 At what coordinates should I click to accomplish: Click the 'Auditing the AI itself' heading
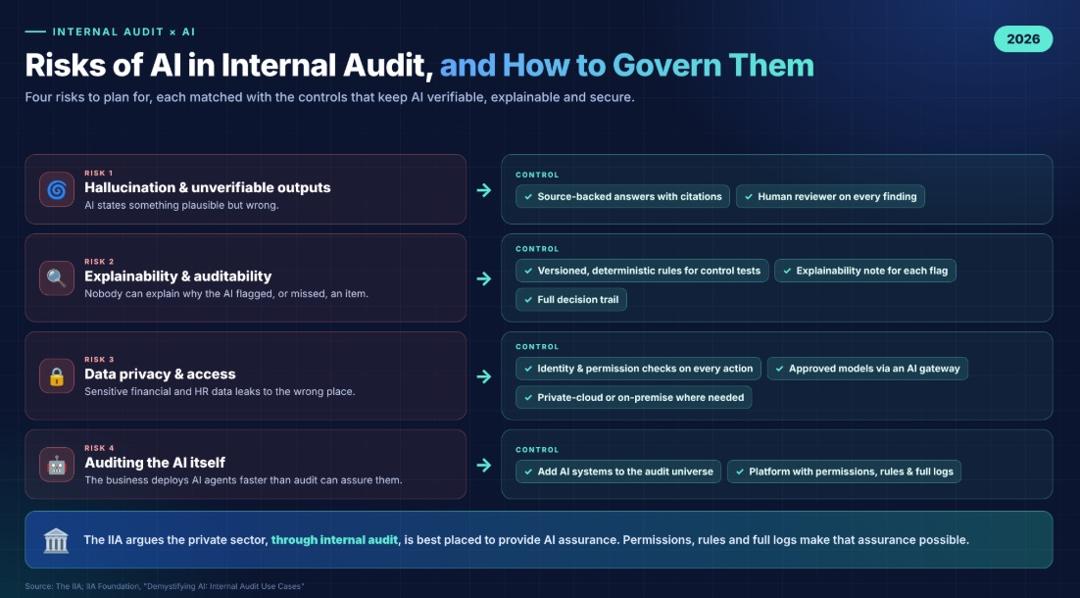pos(155,463)
